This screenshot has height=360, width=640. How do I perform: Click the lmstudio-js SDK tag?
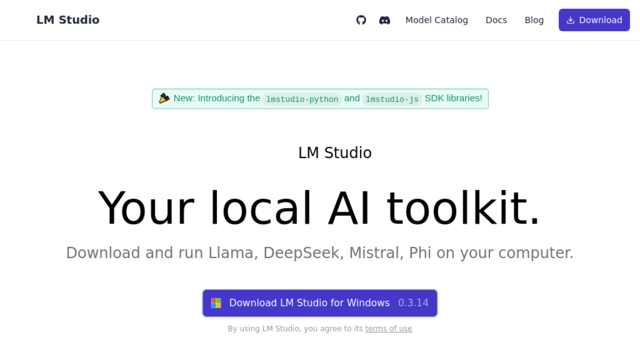[392, 99]
